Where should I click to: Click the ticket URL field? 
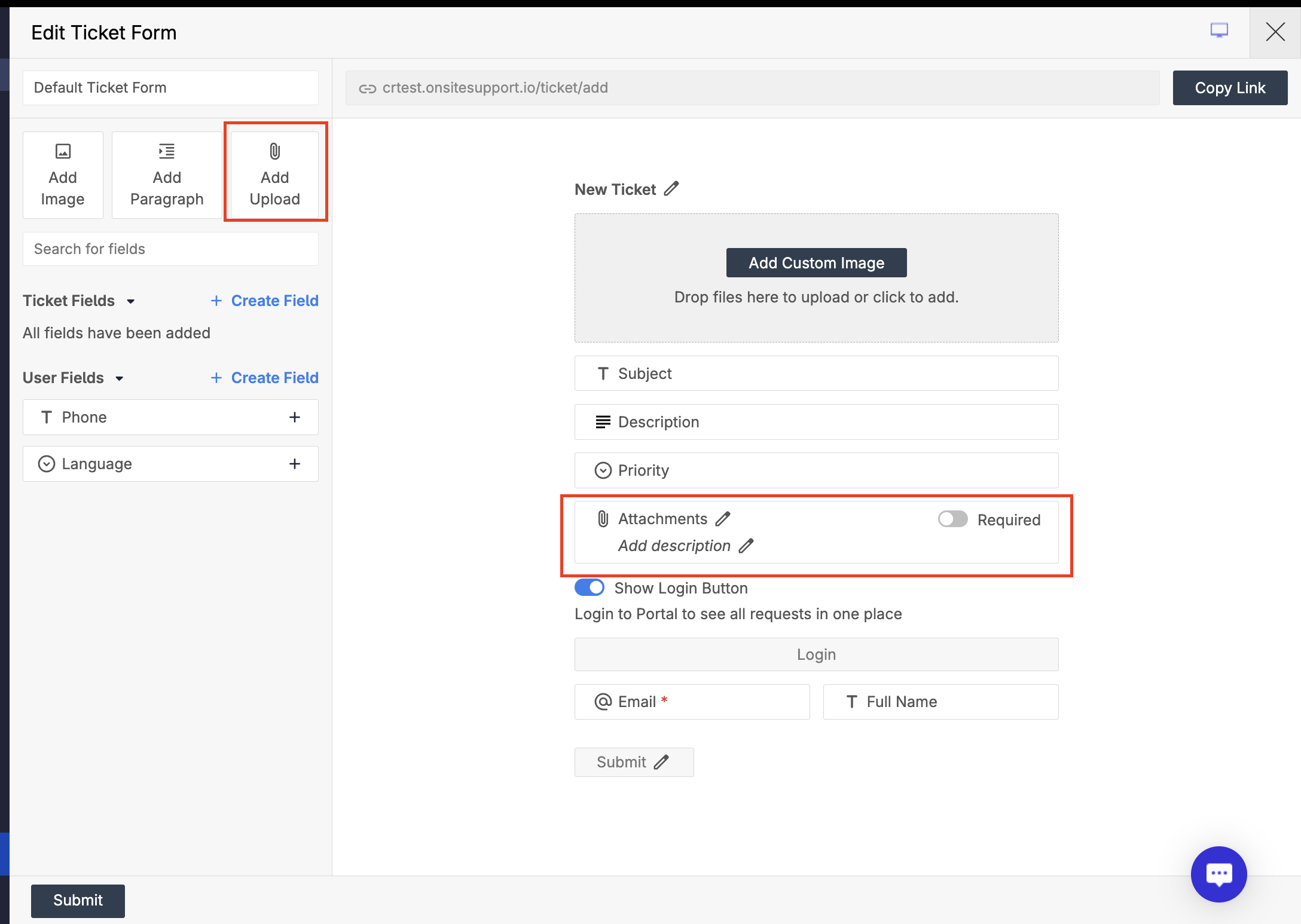pyautogui.click(x=752, y=88)
